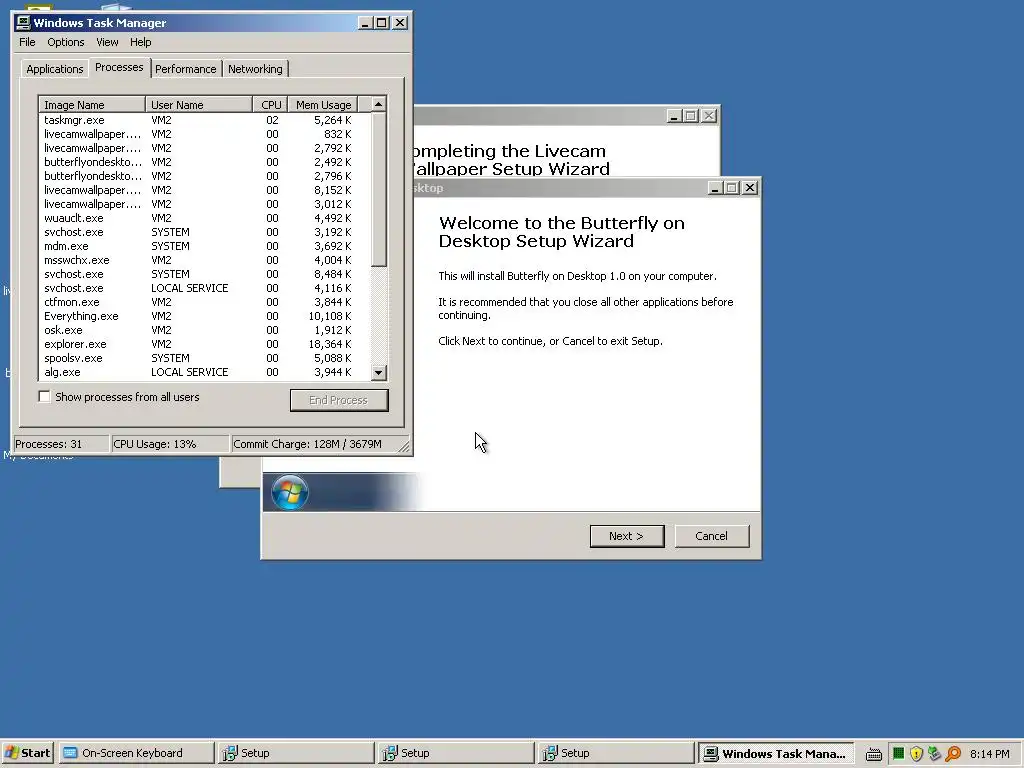Click the keyboard language bar icon in taskbar
This screenshot has width=1024, height=768.
click(874, 754)
